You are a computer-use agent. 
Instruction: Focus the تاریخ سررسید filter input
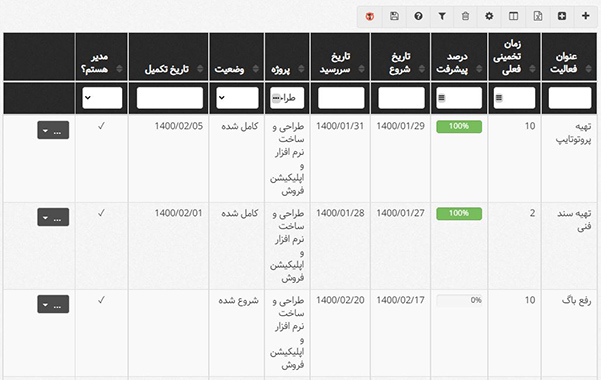tap(341, 98)
